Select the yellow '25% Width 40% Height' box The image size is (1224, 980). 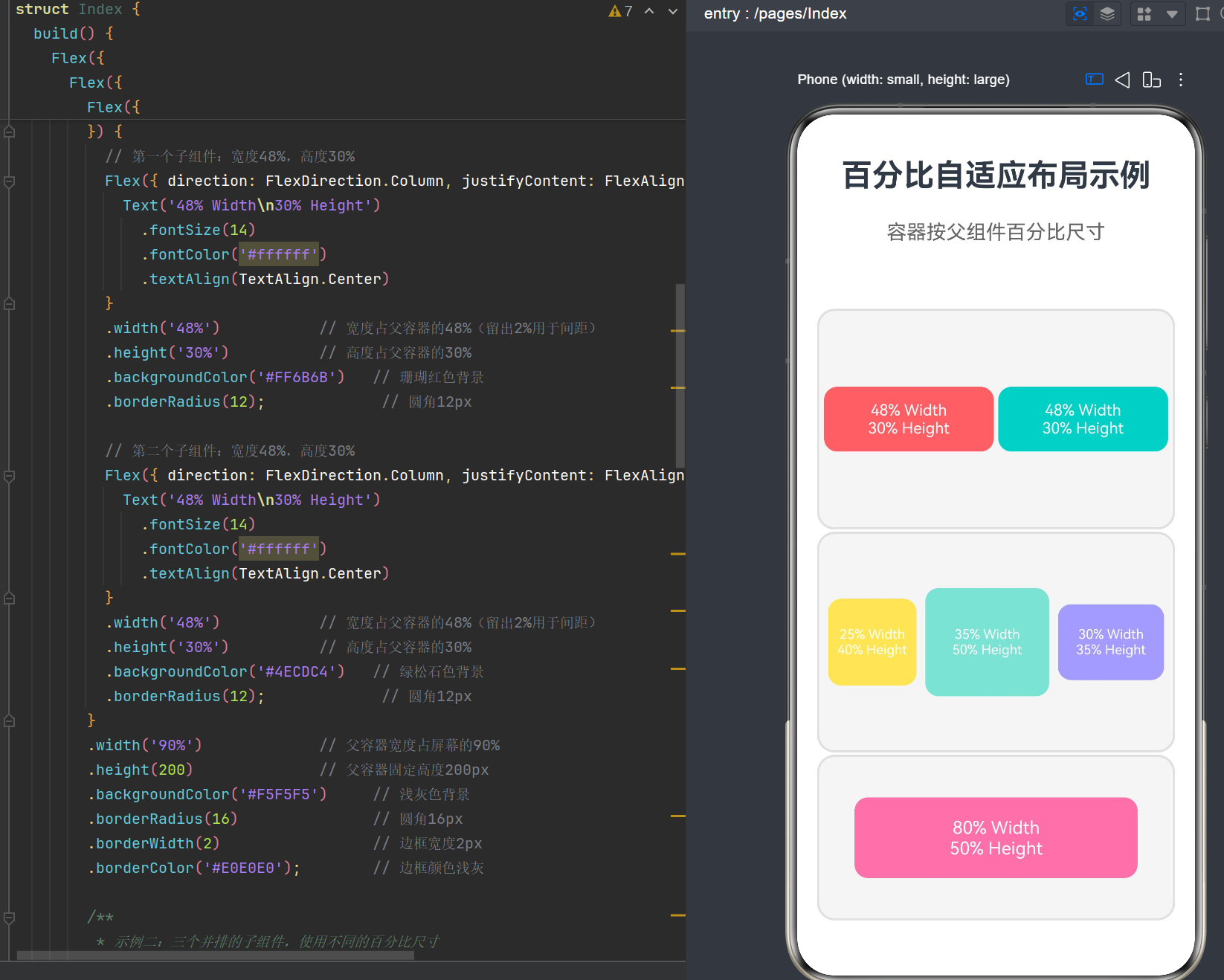point(872,642)
